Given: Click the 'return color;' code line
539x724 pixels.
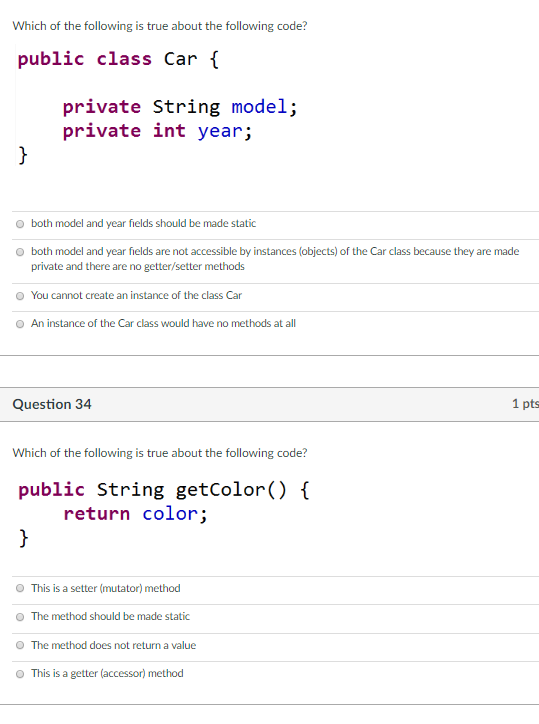Looking at the screenshot, I should [x=136, y=514].
